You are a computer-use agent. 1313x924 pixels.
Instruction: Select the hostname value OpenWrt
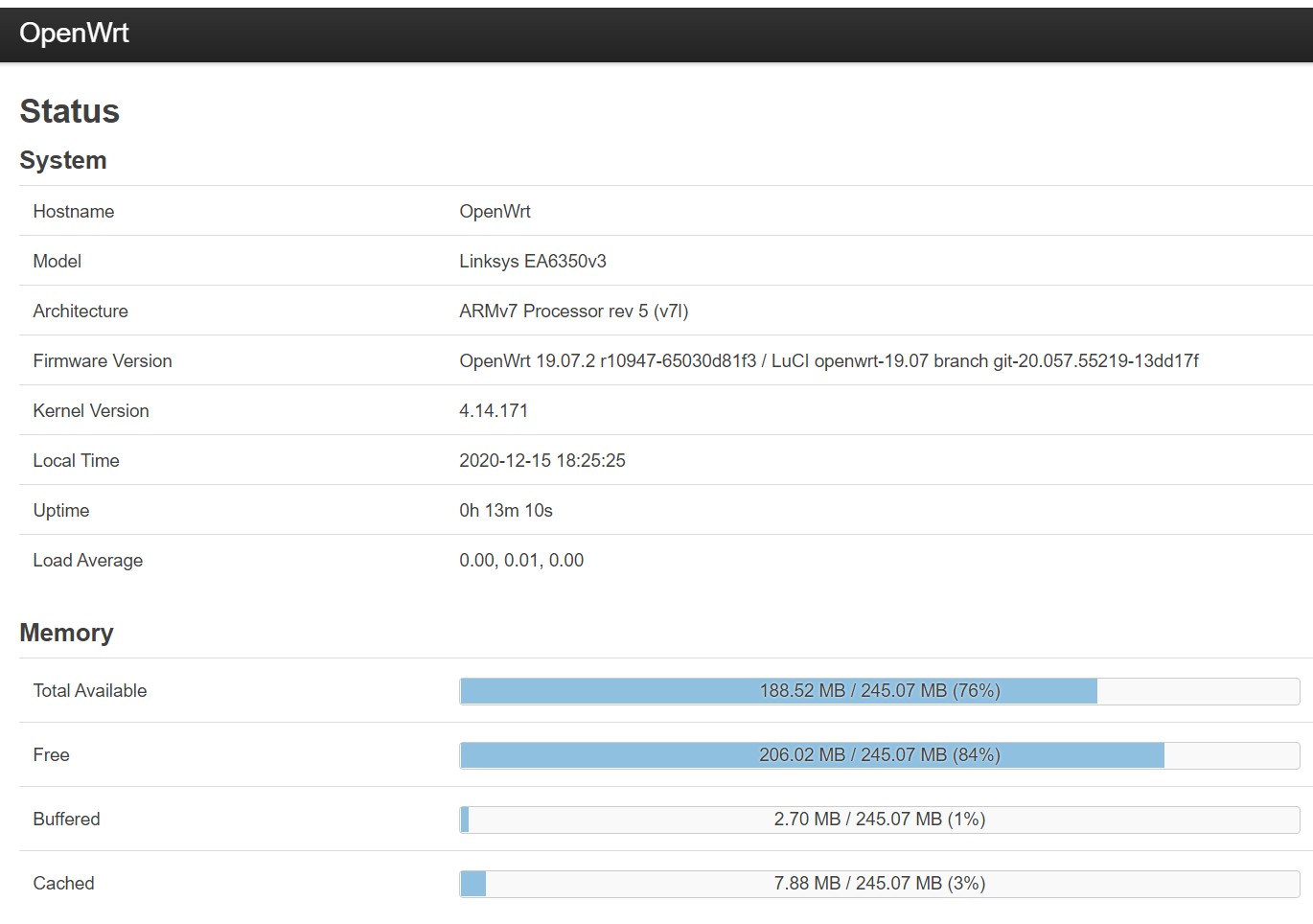pos(495,212)
